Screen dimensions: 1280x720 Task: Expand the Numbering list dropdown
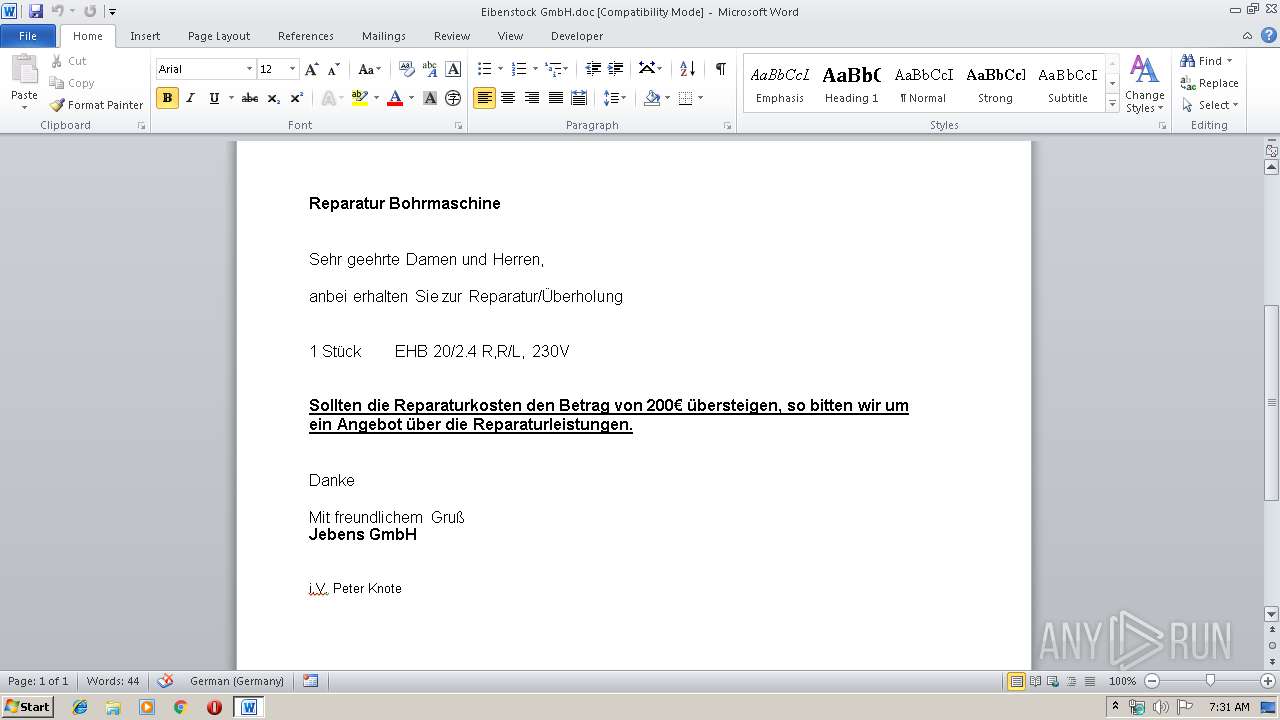pos(535,69)
